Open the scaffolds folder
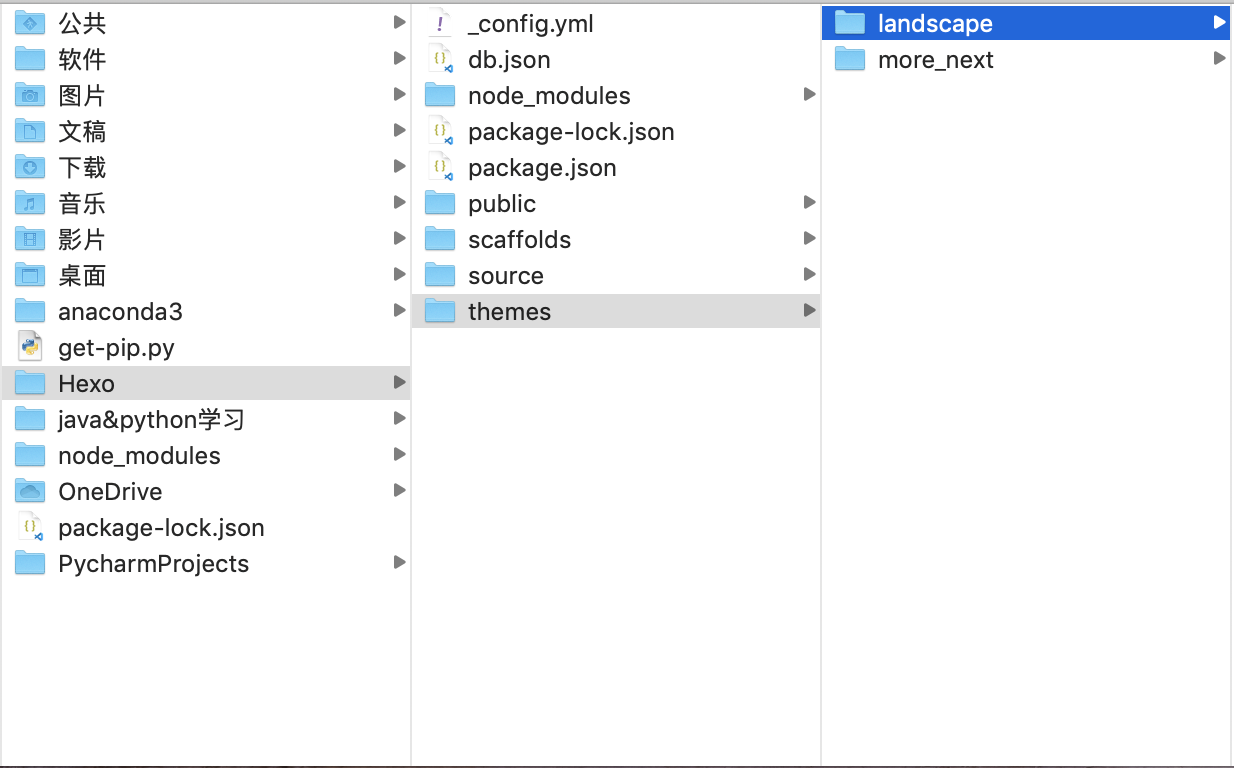The height and width of the screenshot is (768, 1234). 519,239
